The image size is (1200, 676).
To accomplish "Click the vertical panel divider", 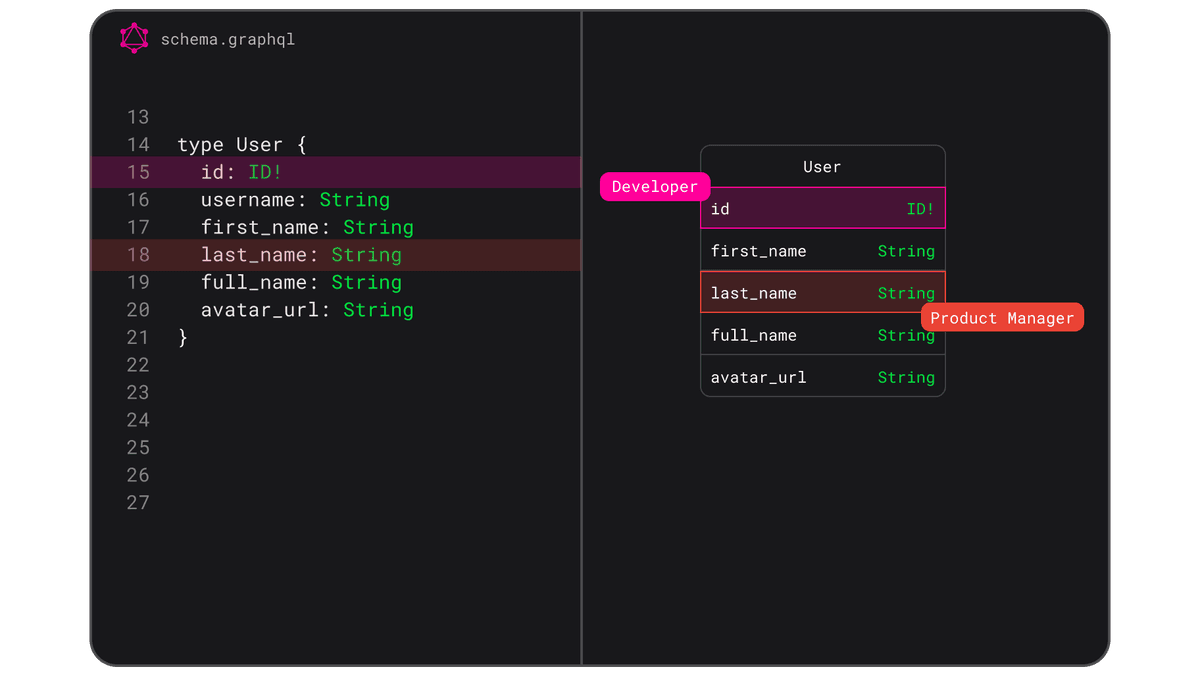I will (581, 338).
